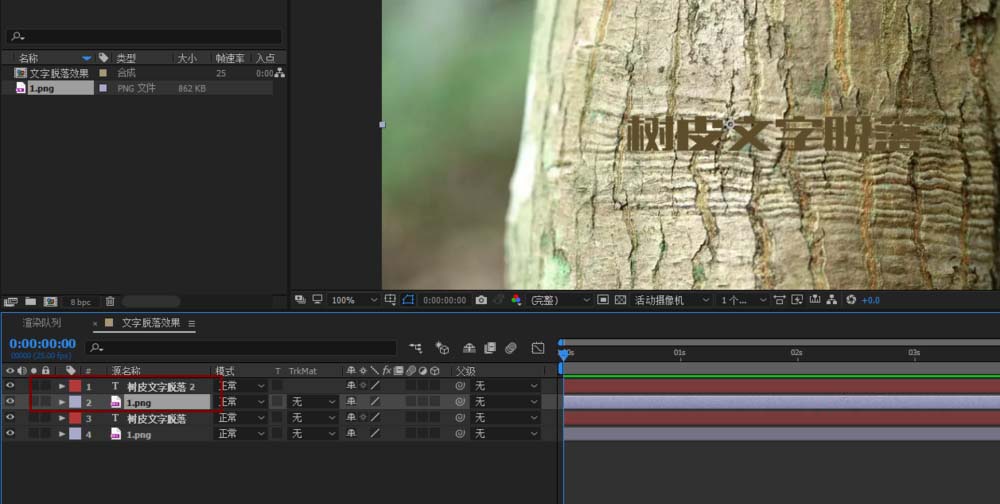The image size is (1000, 504).
Task: Toggle the transparency grid icon
Action: tap(620, 299)
